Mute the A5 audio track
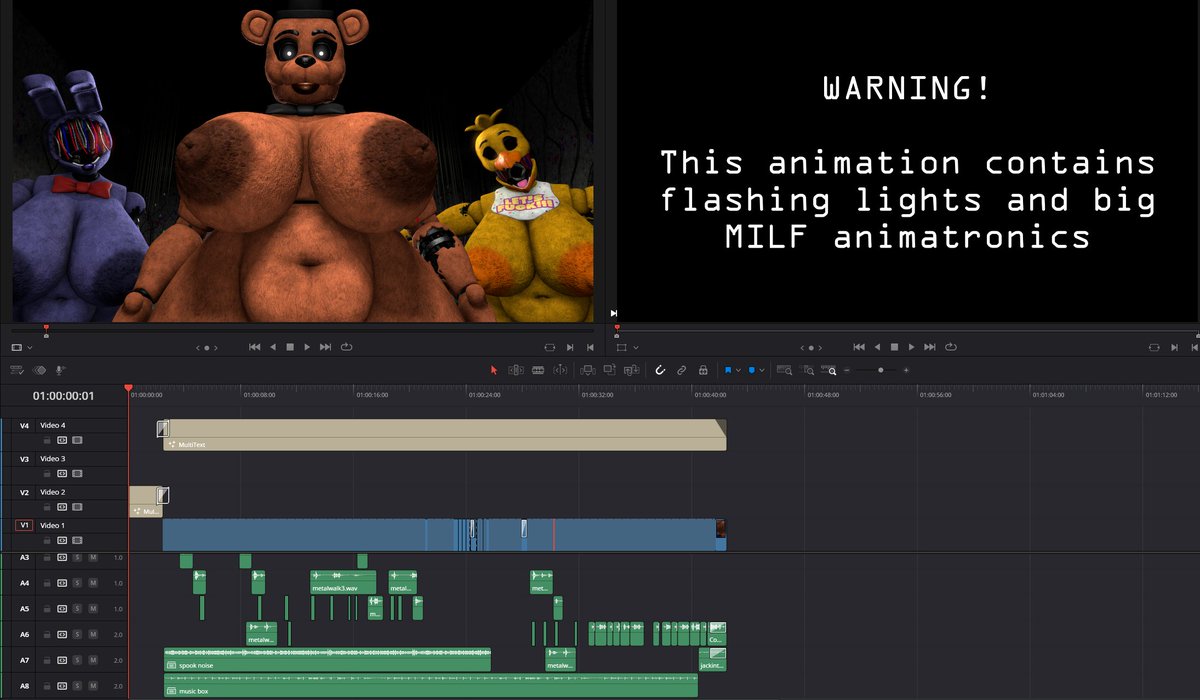The height and width of the screenshot is (700, 1200). [x=93, y=609]
